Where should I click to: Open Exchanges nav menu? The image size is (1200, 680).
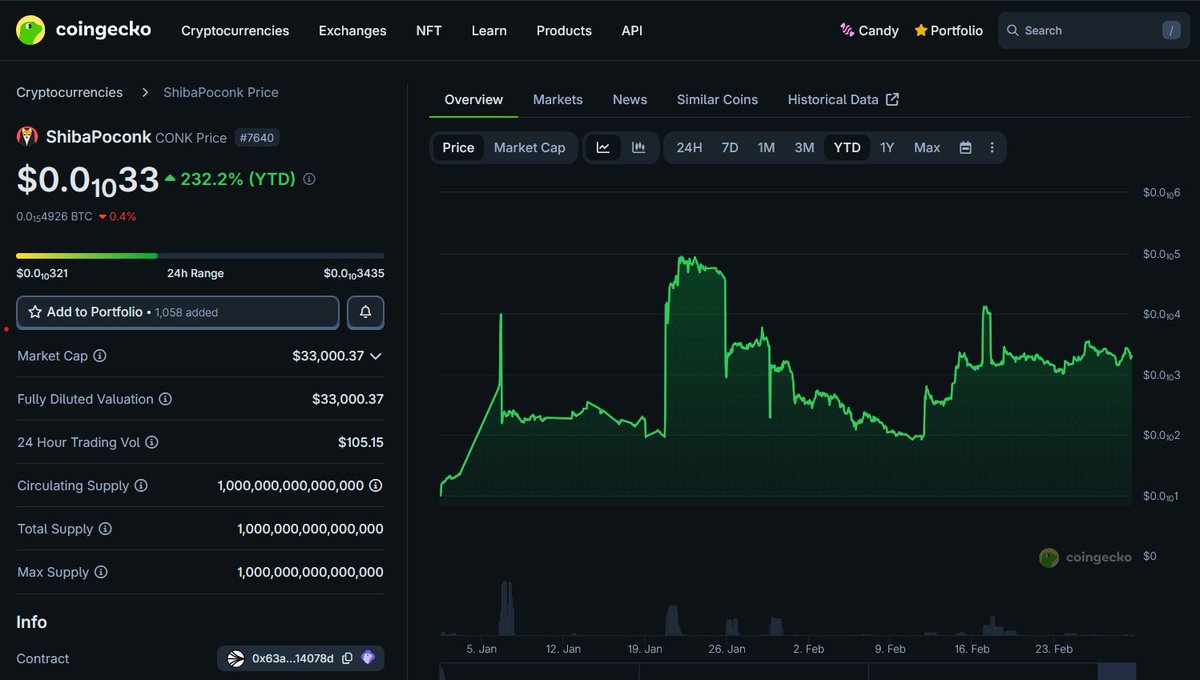[352, 31]
